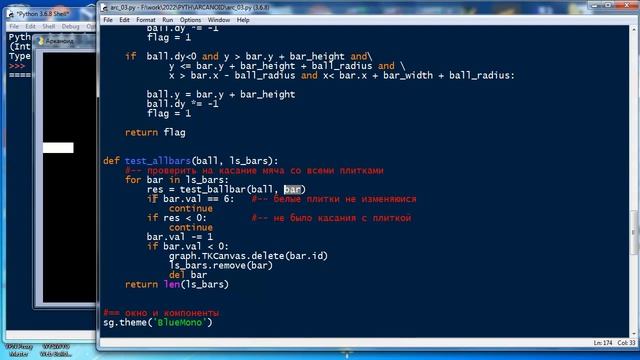Click the Python icon in editor title bar
The height and width of the screenshot is (360, 640).
[104, 8]
